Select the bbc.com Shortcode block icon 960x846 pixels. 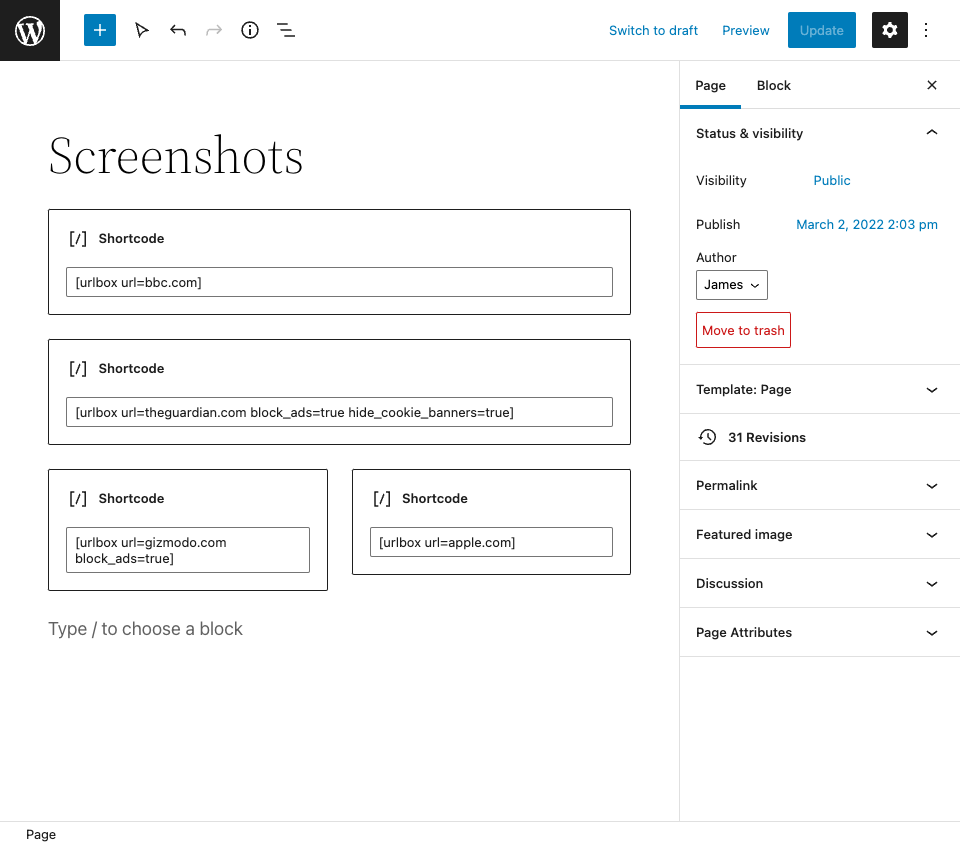point(77,238)
